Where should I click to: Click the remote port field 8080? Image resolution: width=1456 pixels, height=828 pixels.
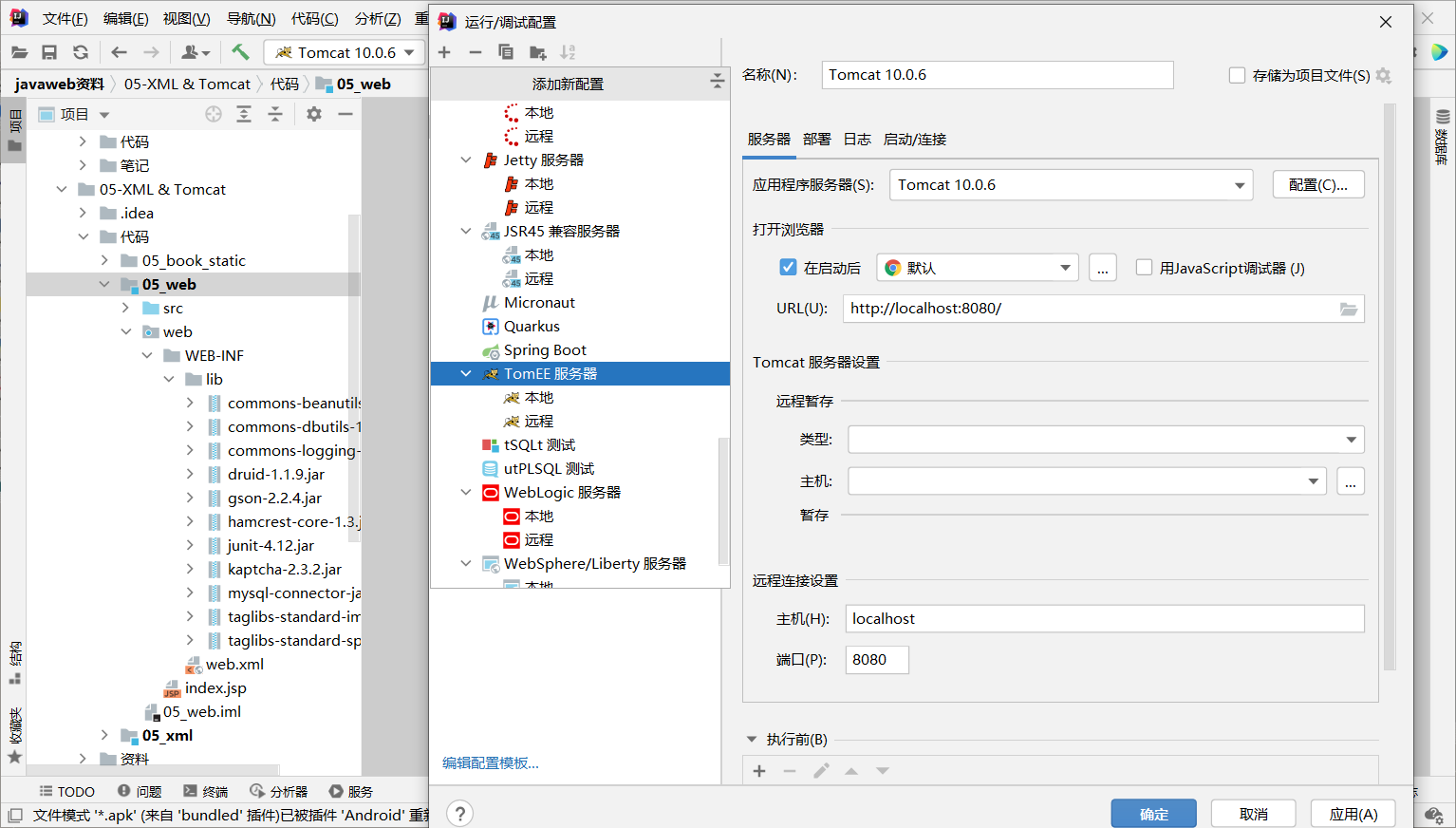[877, 660]
